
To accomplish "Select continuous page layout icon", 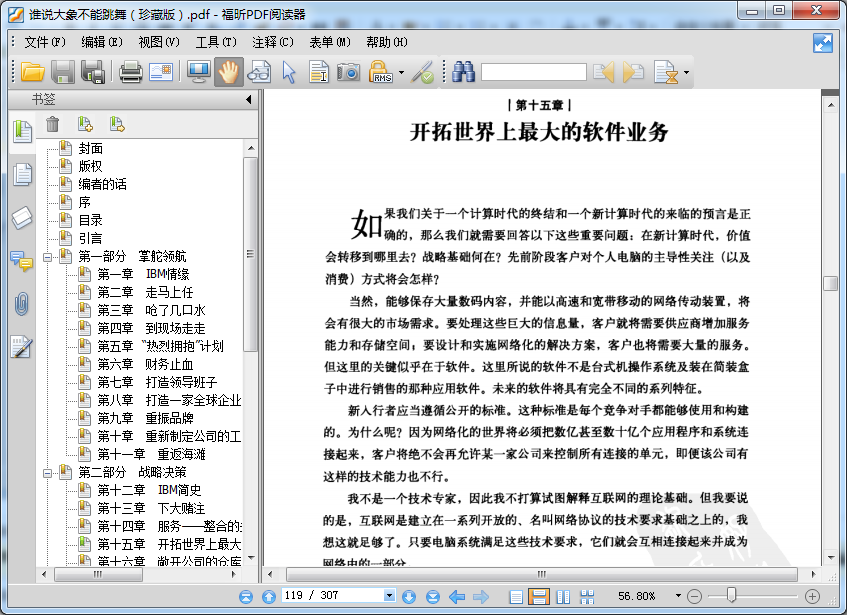I will tap(539, 596).
